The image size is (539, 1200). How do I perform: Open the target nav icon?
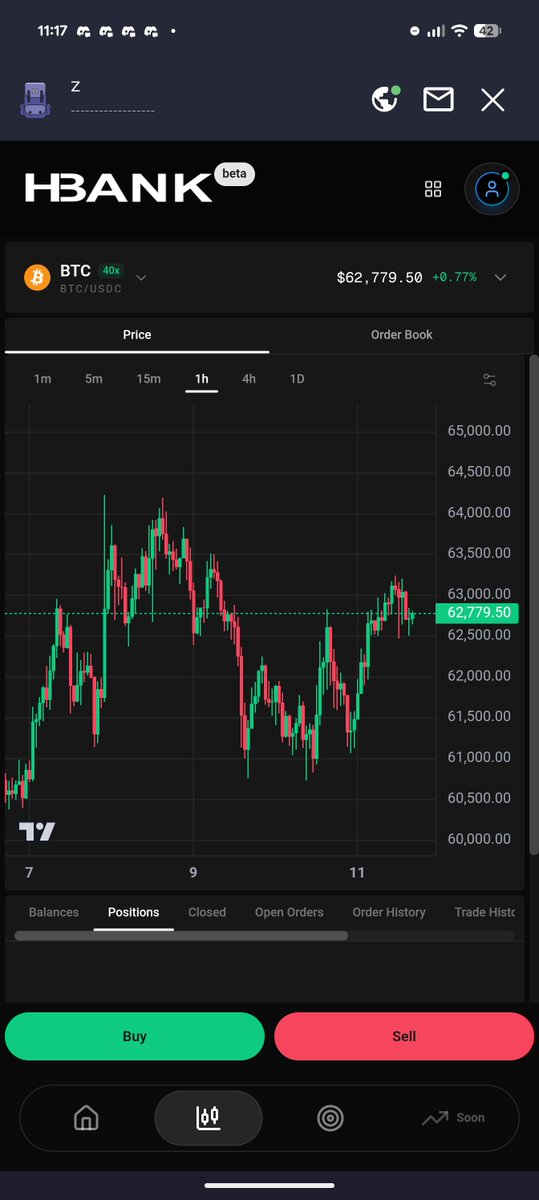point(330,1118)
